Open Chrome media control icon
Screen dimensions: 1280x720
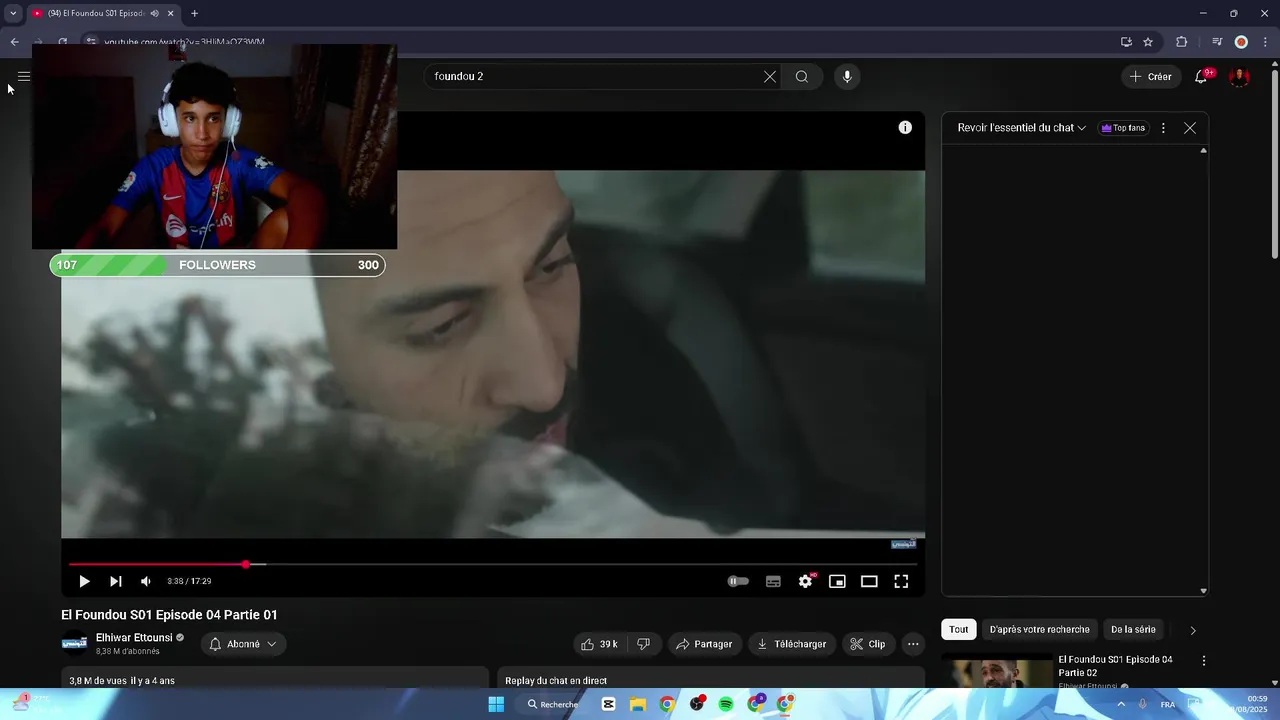[x=1217, y=42]
